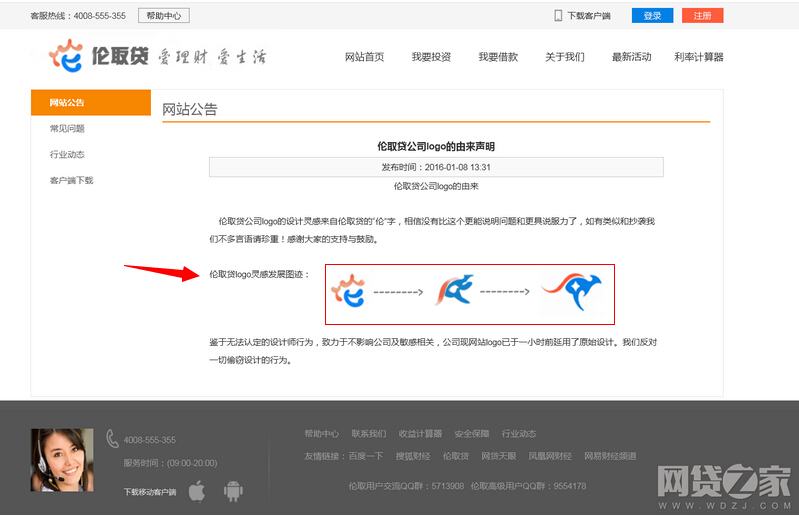
Task: Click the phone icon beside 下载客户端
Action: pyautogui.click(x=558, y=16)
